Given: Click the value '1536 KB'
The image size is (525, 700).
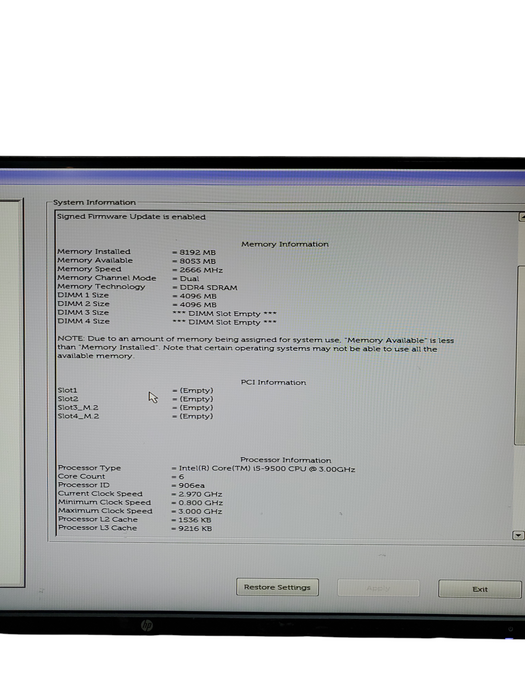Looking at the screenshot, I should click(195, 520).
